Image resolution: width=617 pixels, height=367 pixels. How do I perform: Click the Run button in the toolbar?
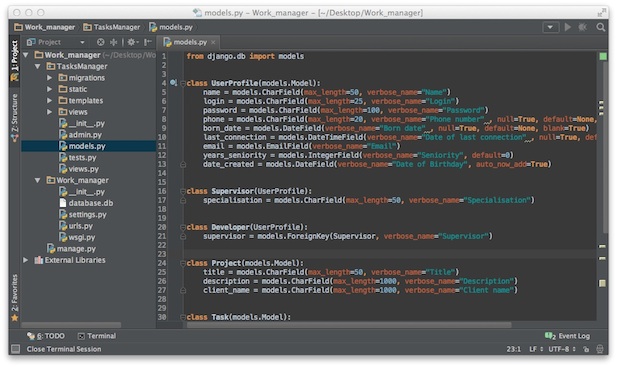click(x=567, y=27)
